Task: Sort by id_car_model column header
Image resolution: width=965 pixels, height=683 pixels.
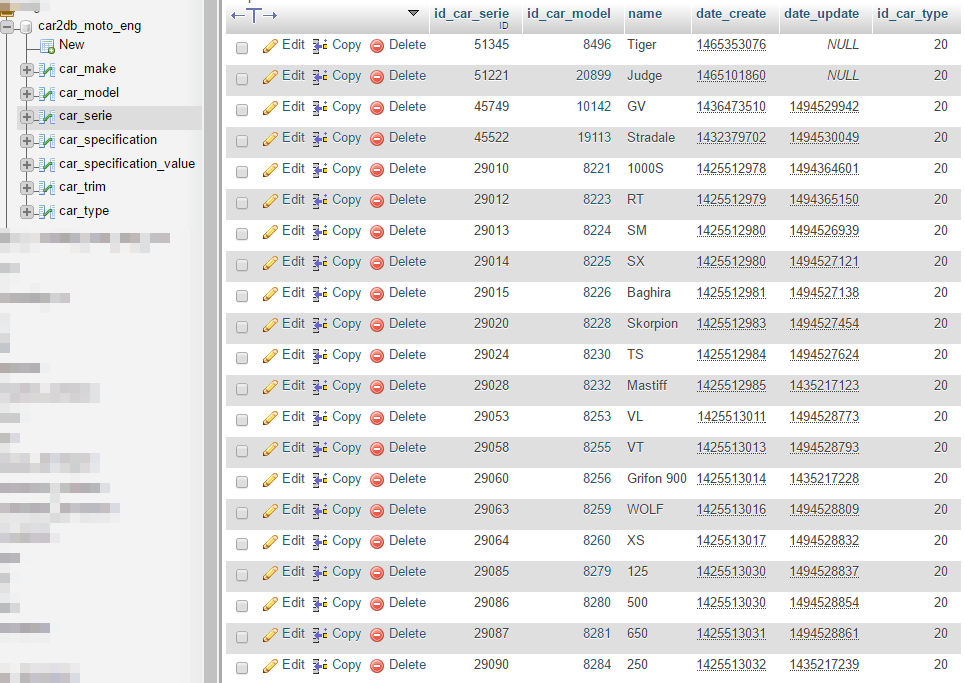Action: [569, 14]
